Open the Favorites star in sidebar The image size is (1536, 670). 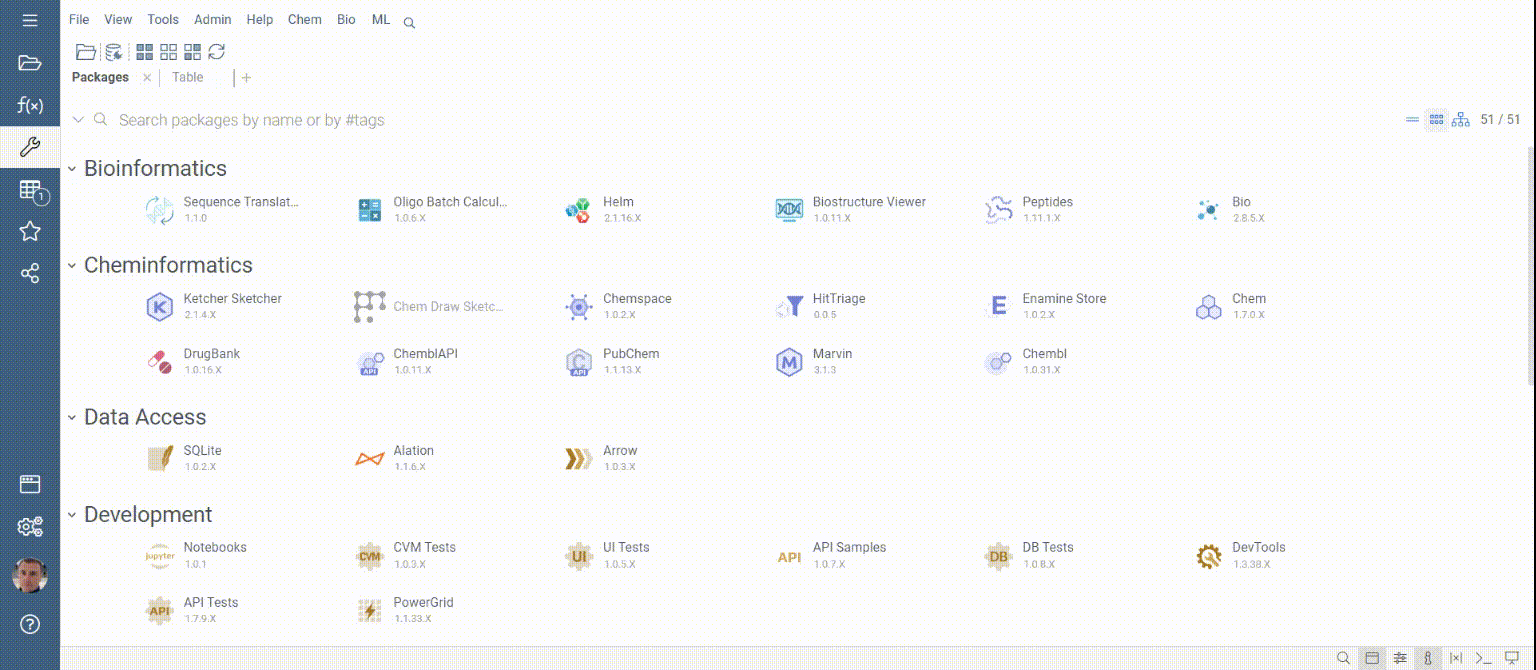point(30,232)
